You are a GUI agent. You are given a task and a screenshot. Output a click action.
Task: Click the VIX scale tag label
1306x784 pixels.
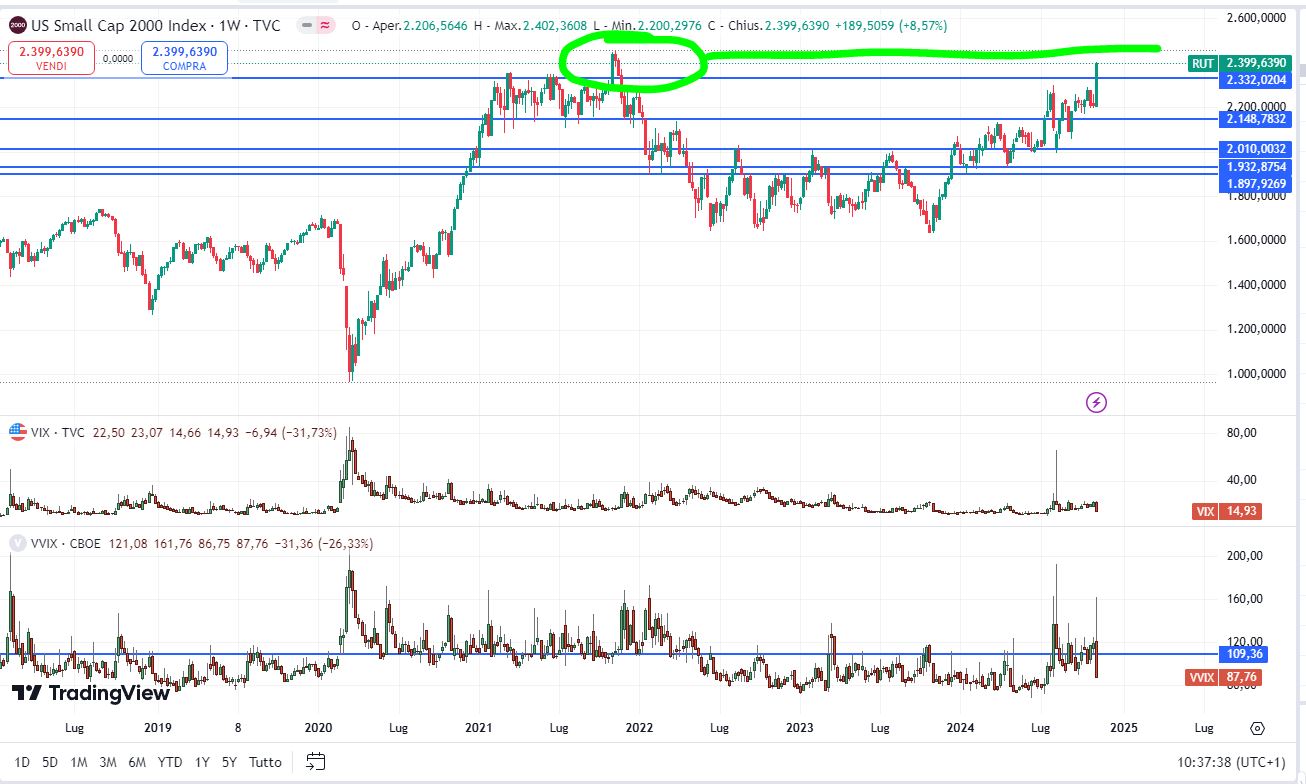point(1205,512)
